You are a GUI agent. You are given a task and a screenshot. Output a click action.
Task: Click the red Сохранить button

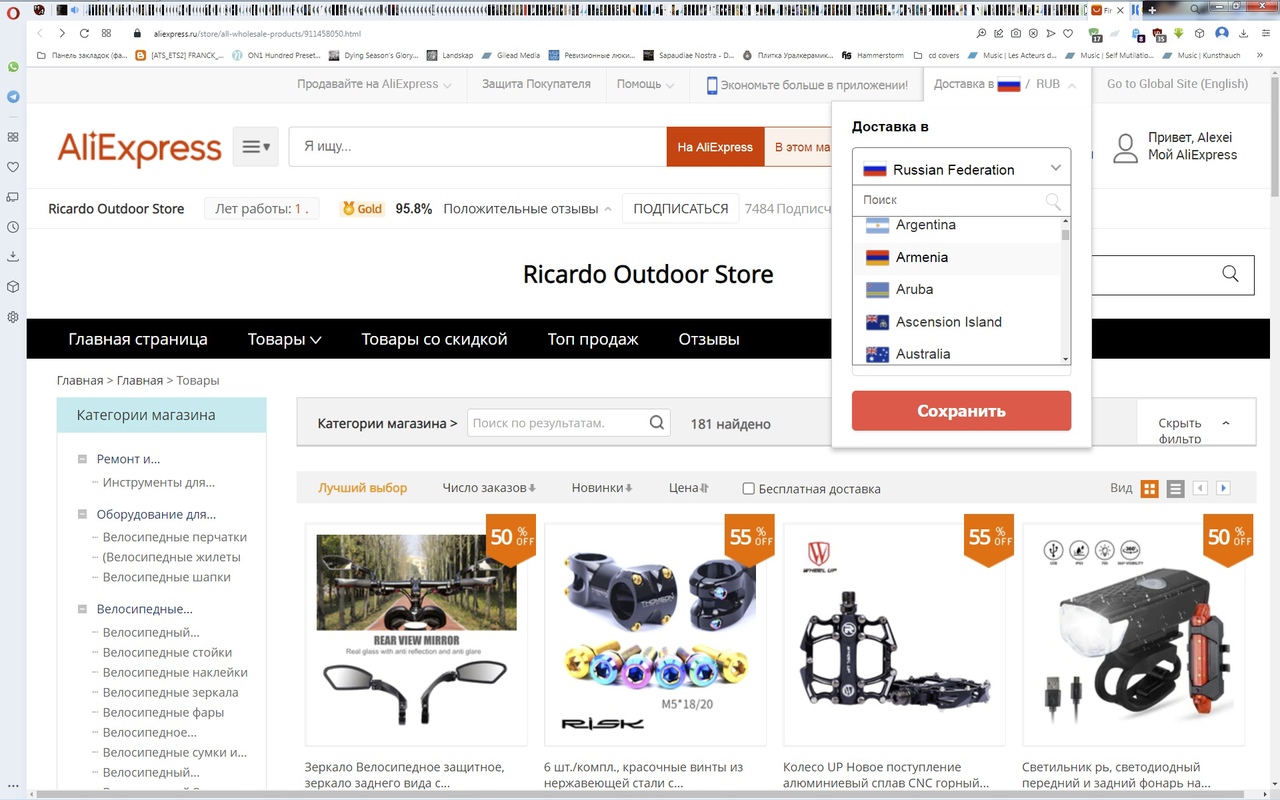click(x=961, y=411)
